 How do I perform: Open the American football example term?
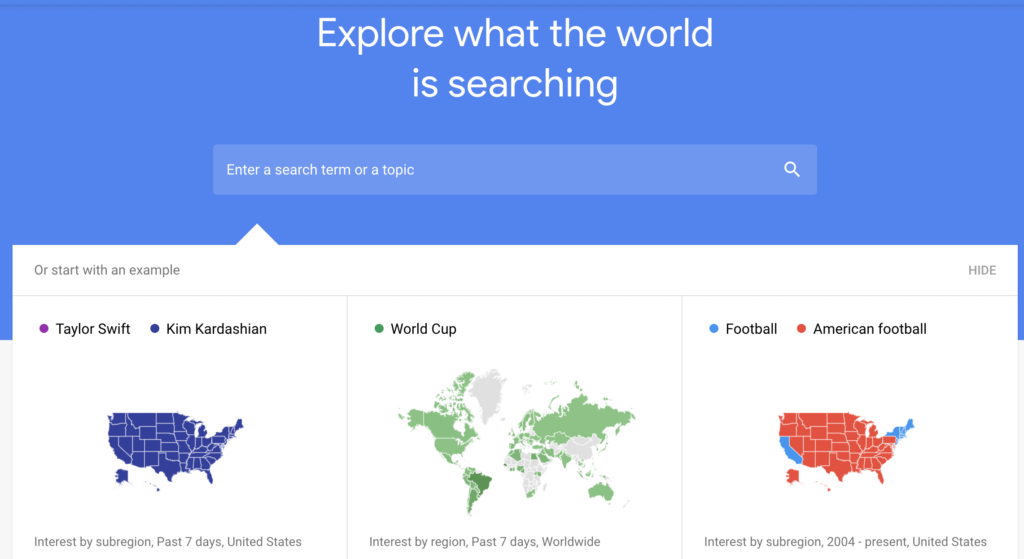click(x=869, y=329)
